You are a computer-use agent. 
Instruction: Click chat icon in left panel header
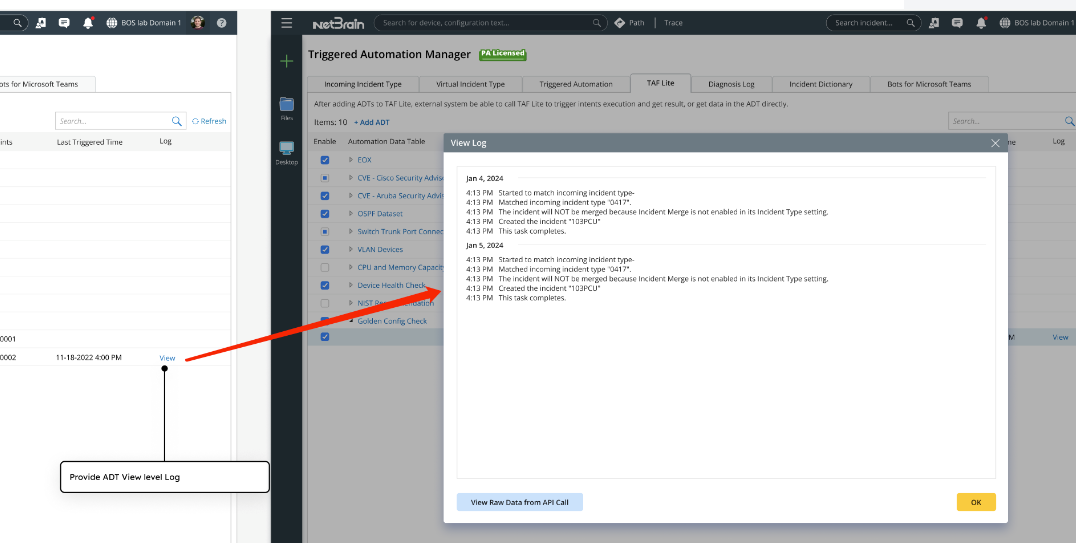[x=64, y=23]
